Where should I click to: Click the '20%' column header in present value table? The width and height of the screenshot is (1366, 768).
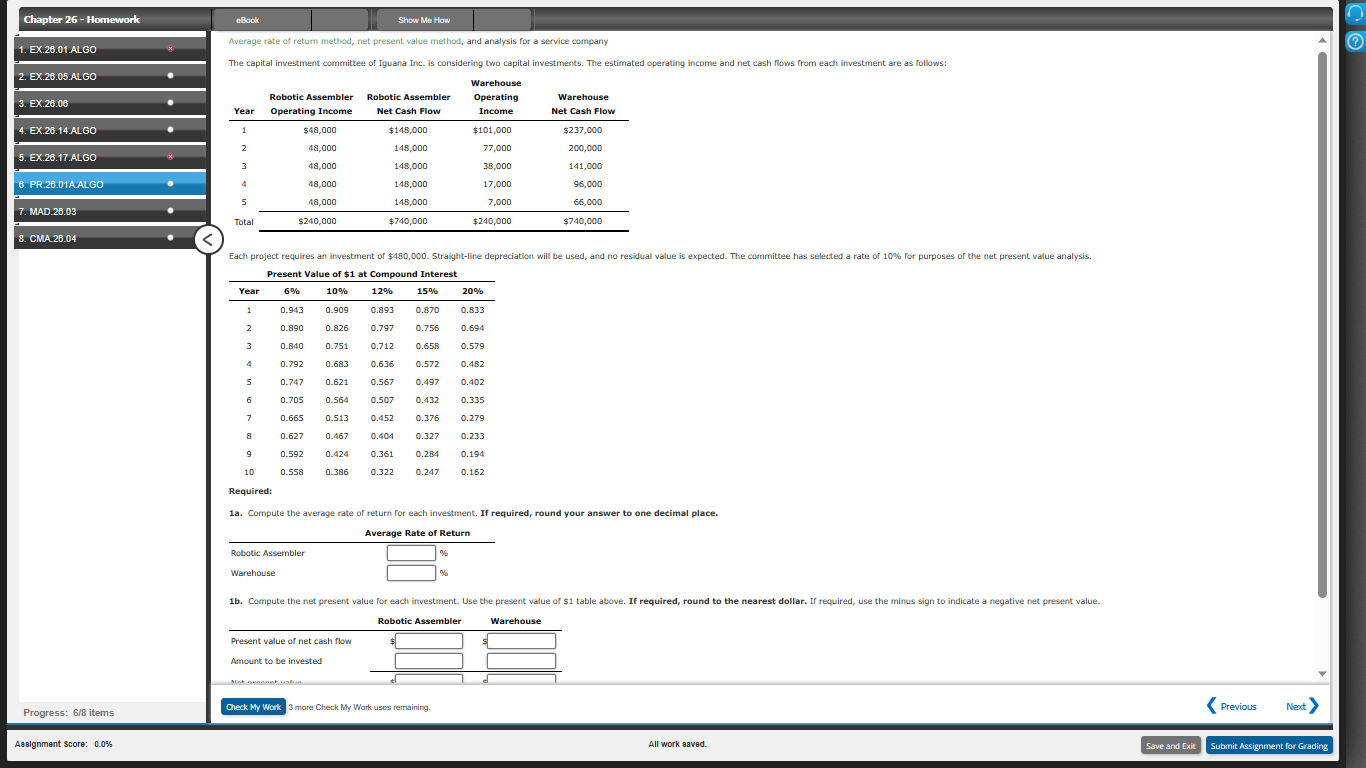(472, 291)
